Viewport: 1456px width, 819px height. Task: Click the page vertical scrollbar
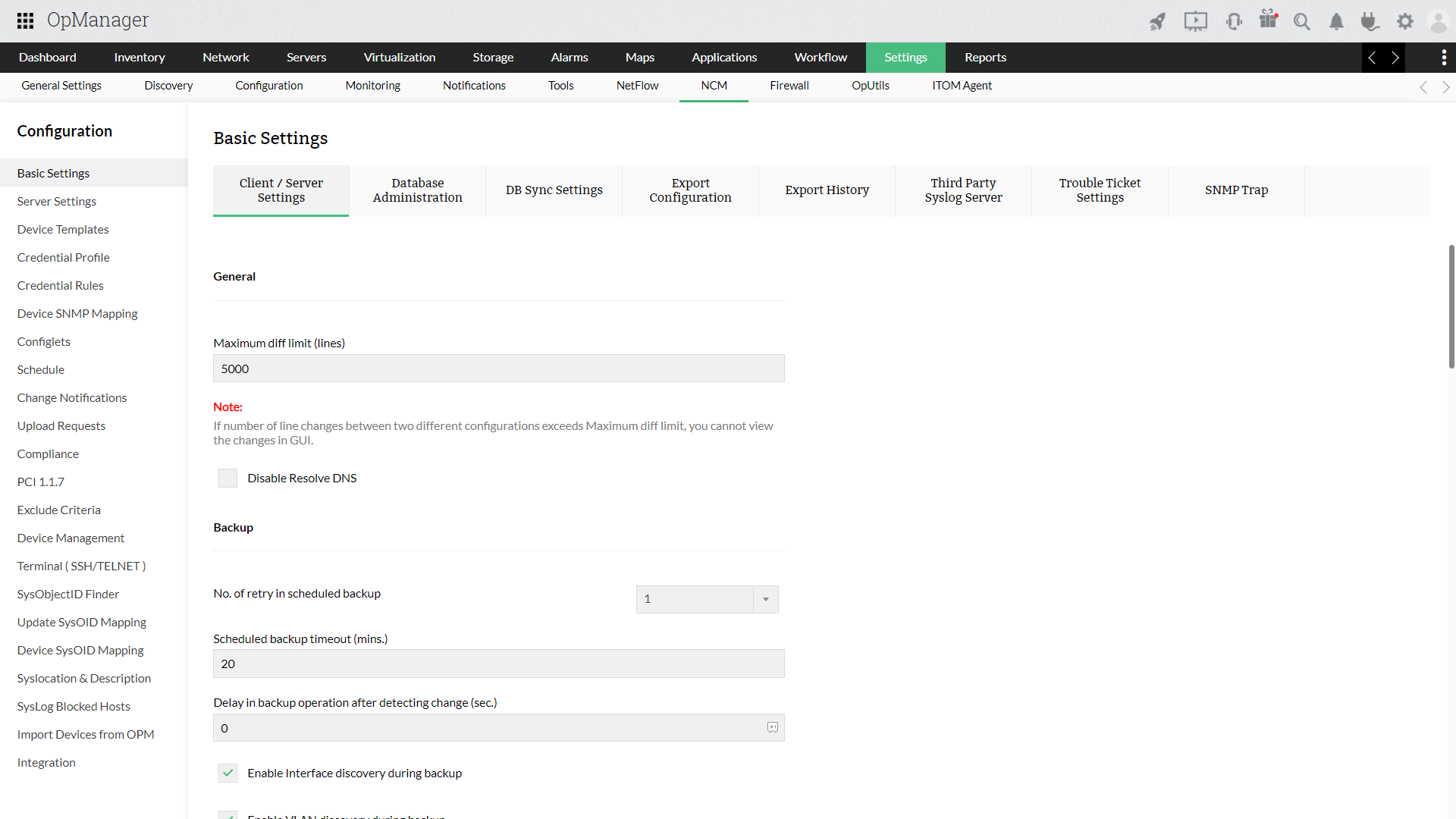pyautogui.click(x=1451, y=307)
